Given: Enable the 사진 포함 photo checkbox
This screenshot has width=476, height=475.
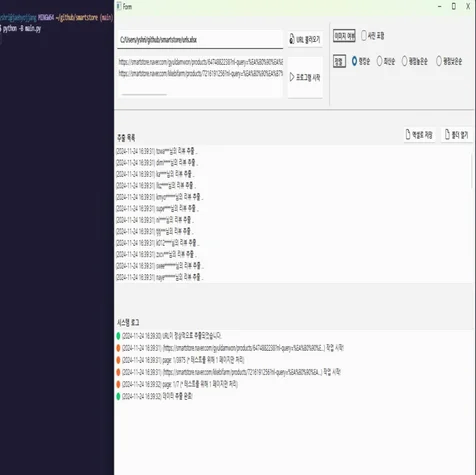Looking at the screenshot, I should (364, 35).
